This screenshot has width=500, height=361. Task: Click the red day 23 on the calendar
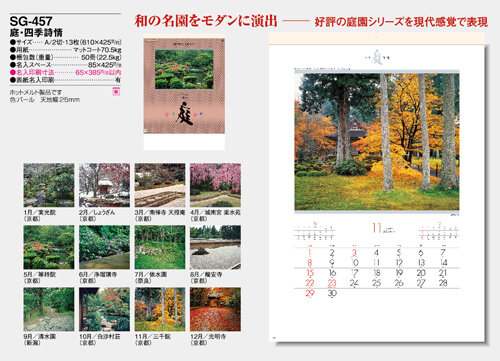point(332,283)
